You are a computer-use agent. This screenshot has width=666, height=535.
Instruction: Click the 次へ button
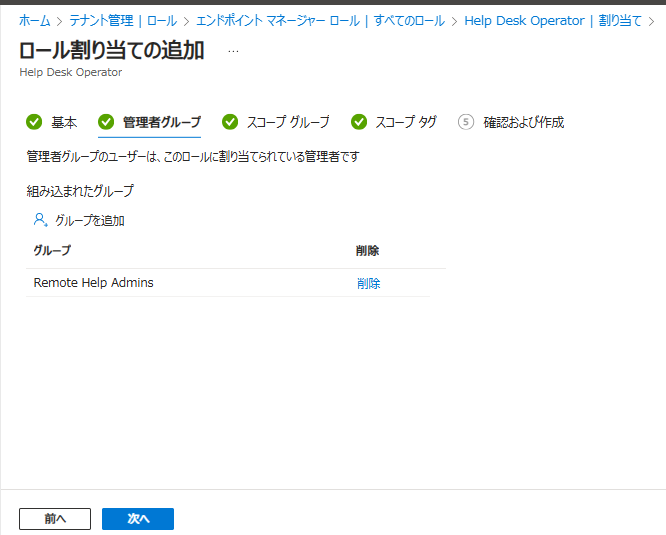pyautogui.click(x=138, y=519)
